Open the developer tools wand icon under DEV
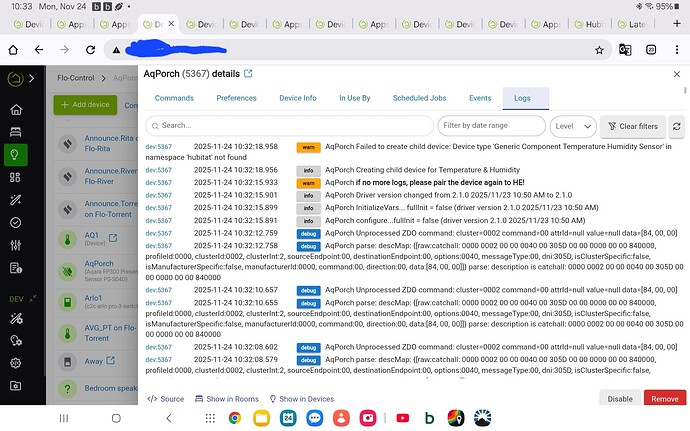690x431 pixels. coord(16,318)
